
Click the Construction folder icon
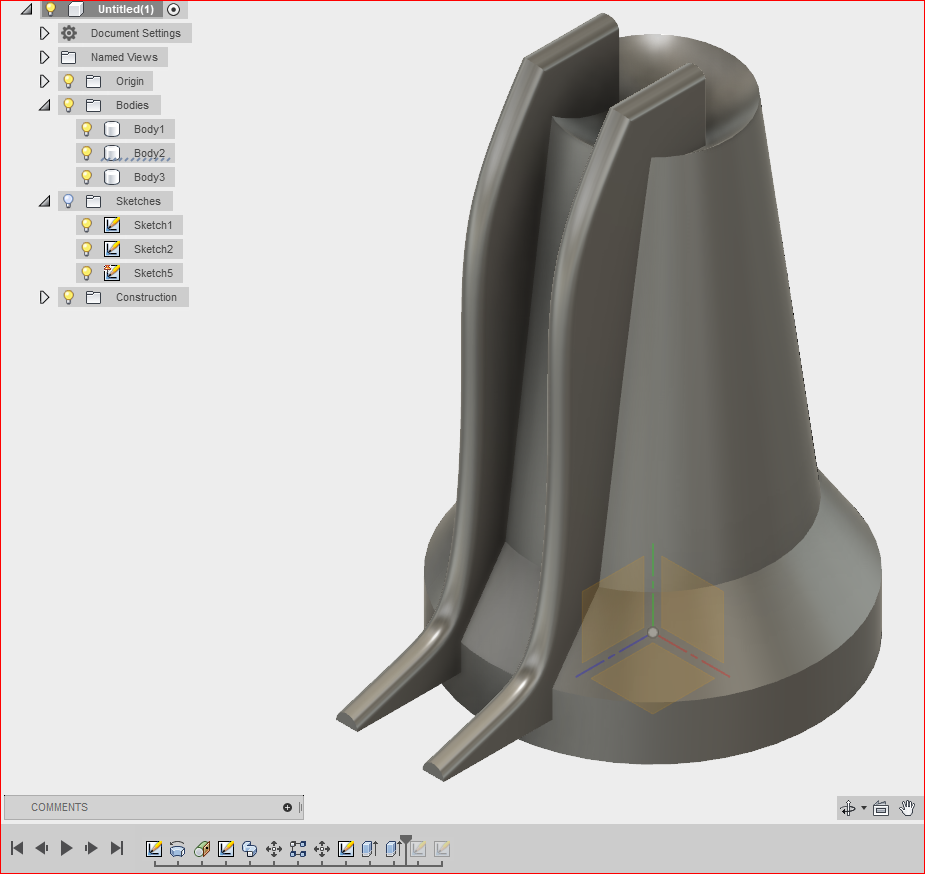pyautogui.click(x=93, y=297)
